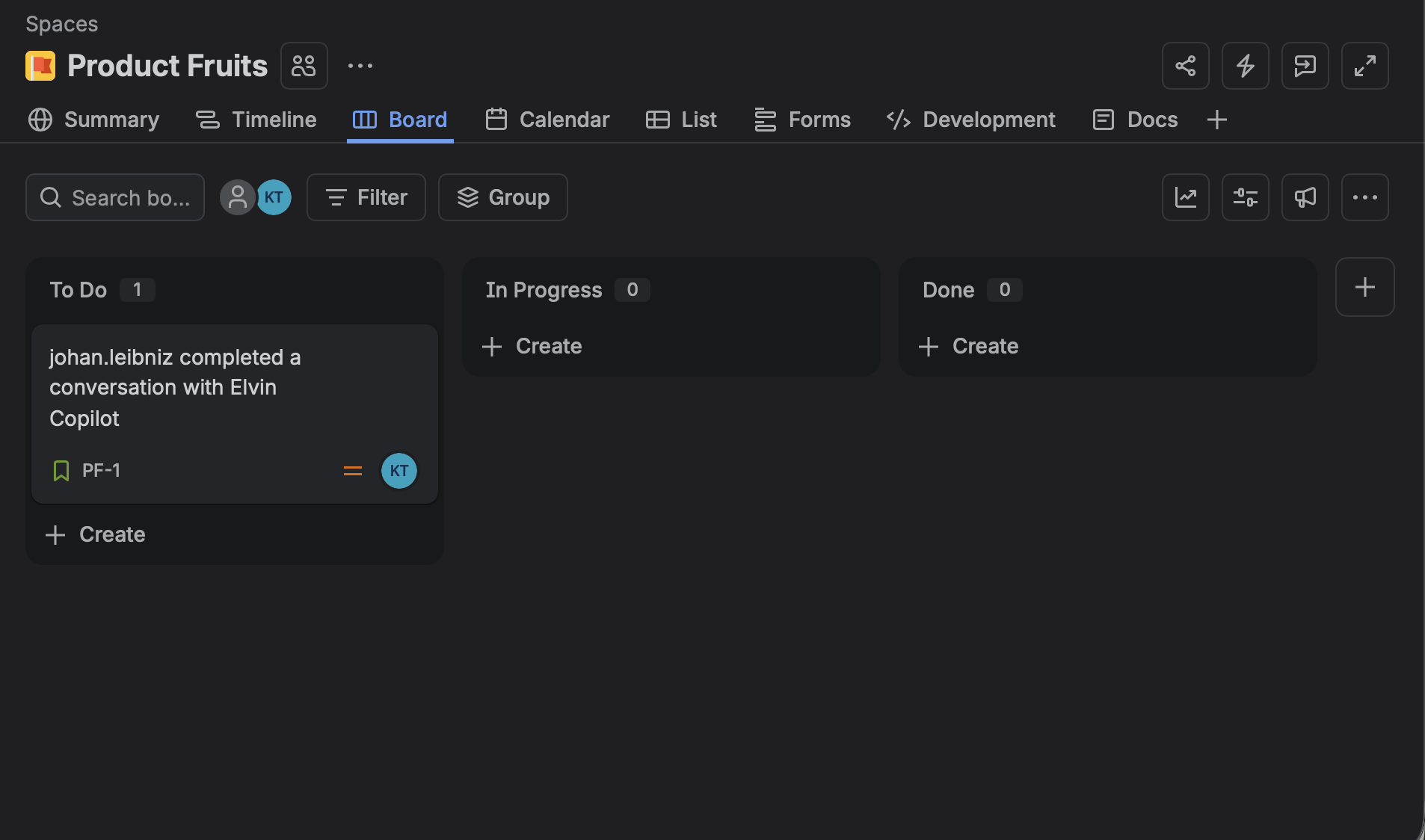Click the give feedback icon button
Image resolution: width=1425 pixels, height=840 pixels.
(x=1305, y=66)
